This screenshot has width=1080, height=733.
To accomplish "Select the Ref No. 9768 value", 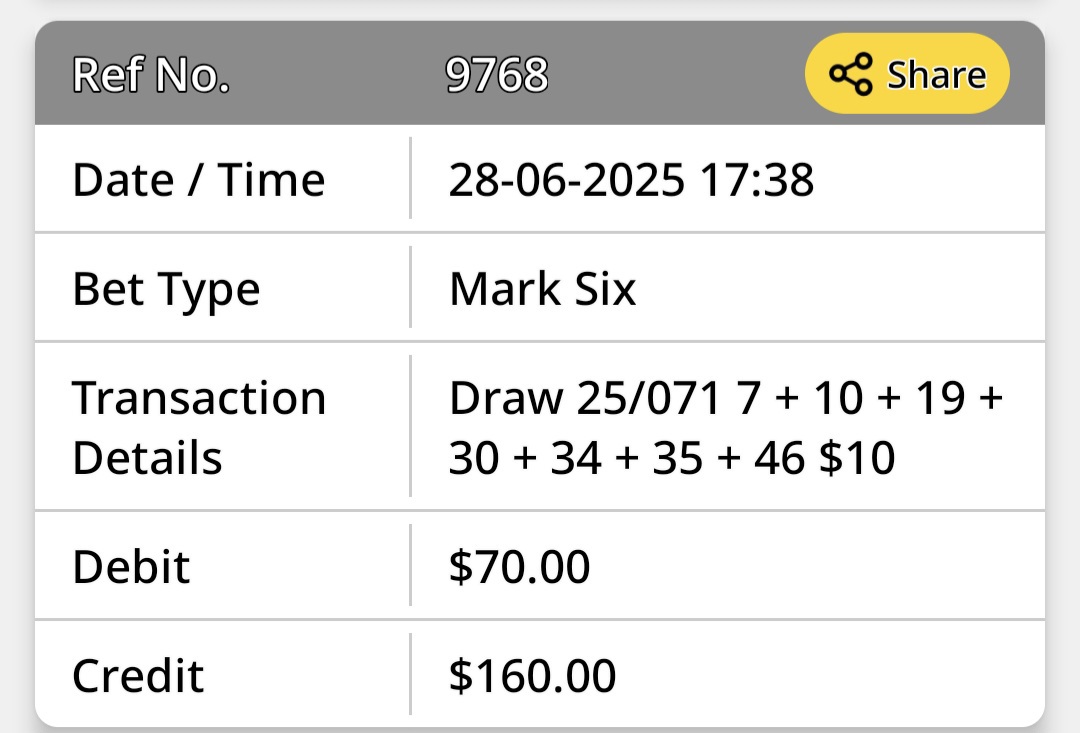I will click(497, 74).
